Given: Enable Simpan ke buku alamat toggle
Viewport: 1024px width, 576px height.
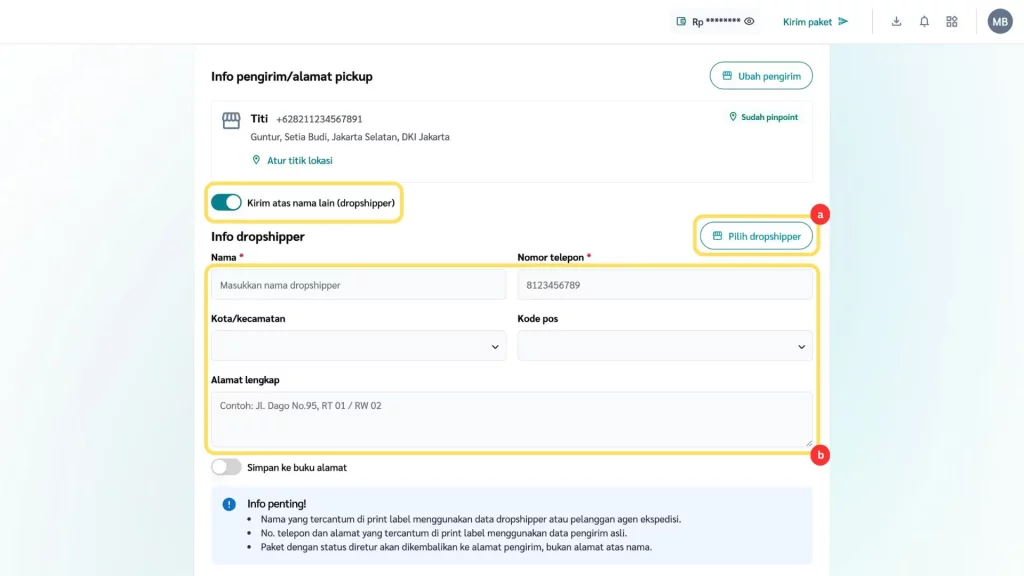Looking at the screenshot, I should (x=226, y=467).
